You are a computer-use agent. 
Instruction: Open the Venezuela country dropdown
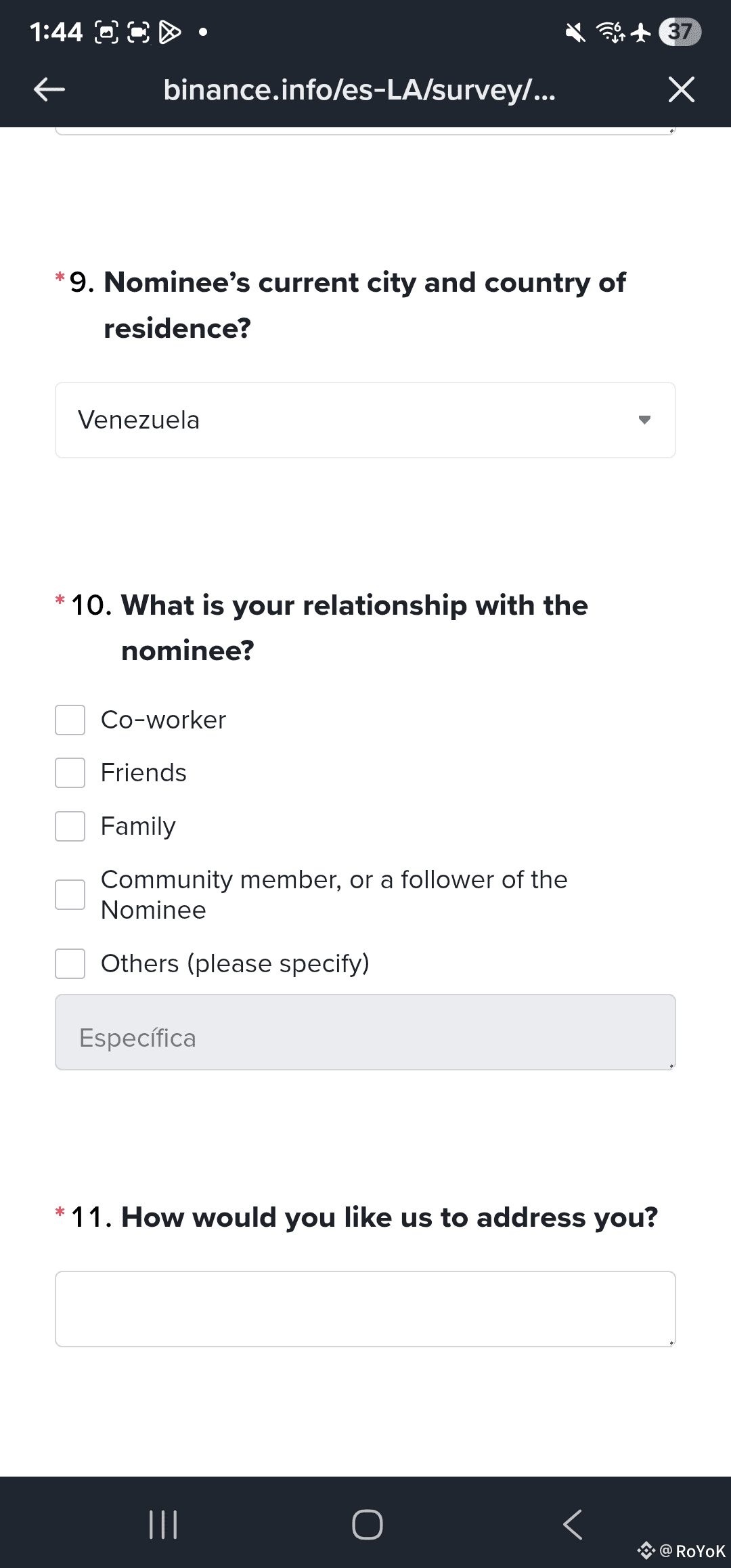tap(365, 420)
